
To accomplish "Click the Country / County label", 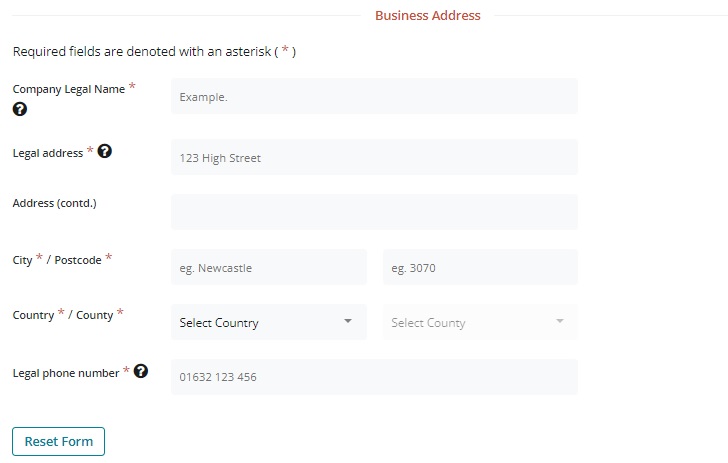I will tap(68, 315).
